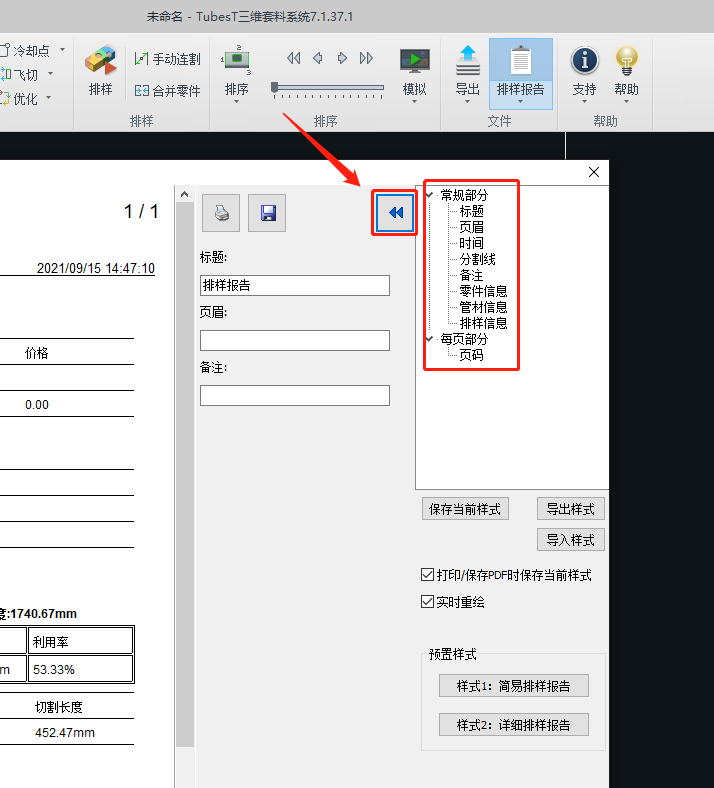Apply 样式1: 简易排样报告 preset

click(513, 686)
